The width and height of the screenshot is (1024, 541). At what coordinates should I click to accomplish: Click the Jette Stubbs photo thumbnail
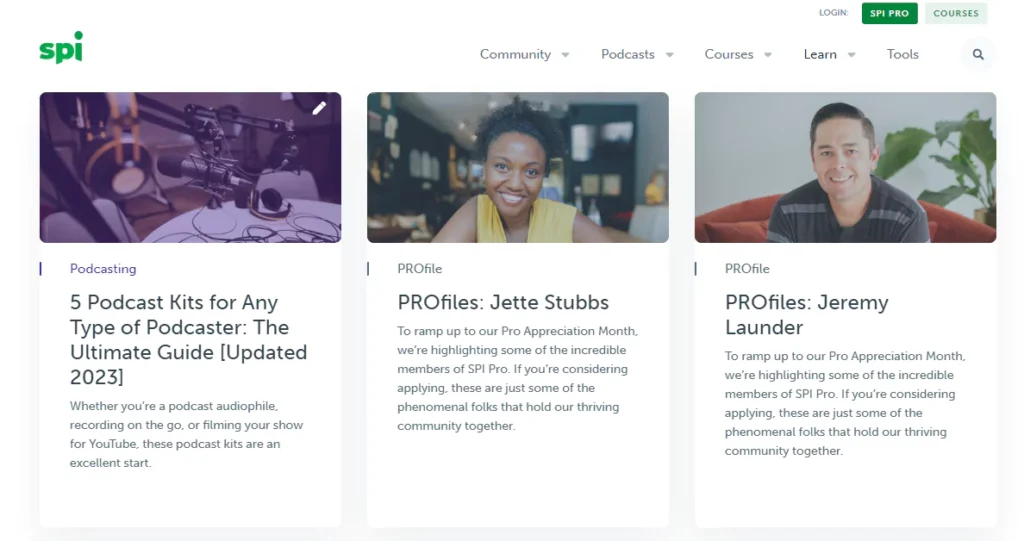point(518,167)
